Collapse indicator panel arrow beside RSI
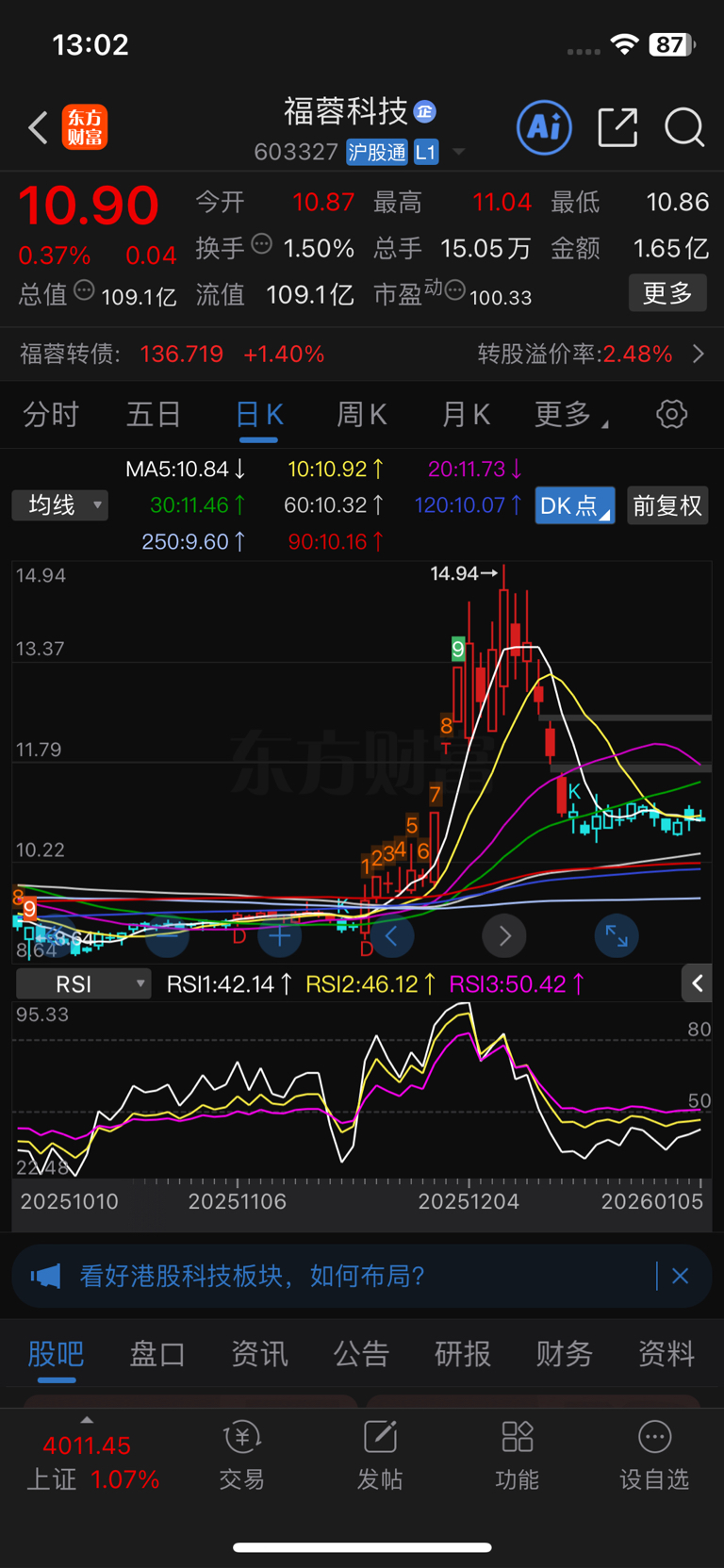 697,983
